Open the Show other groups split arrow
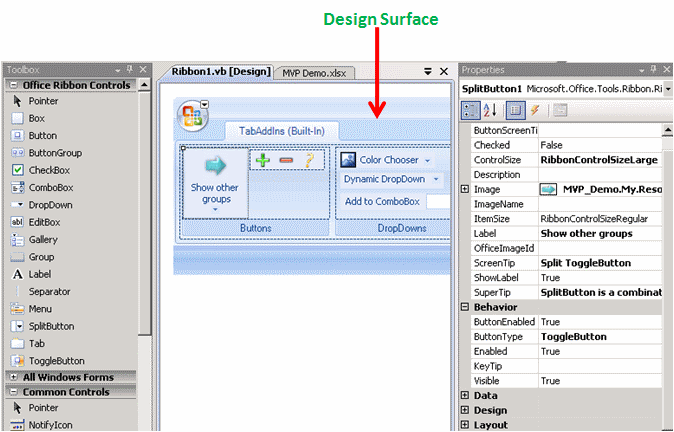The image size is (674, 432). [215, 210]
